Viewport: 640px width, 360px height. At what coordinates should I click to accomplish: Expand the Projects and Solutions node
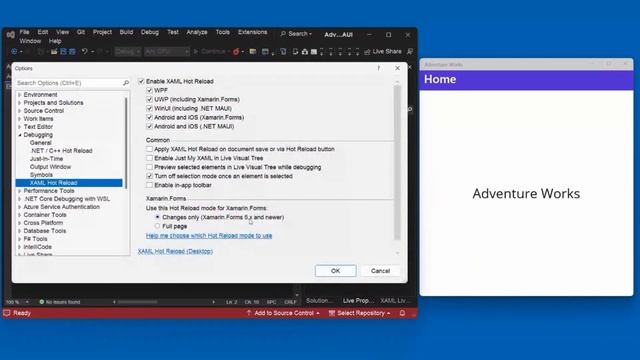click(x=20, y=103)
